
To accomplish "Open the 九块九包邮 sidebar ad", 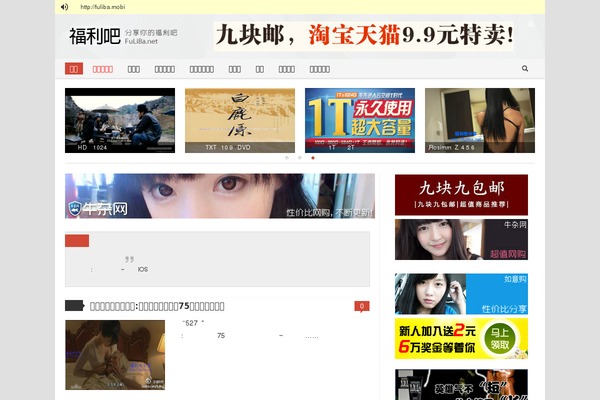I will coord(461,195).
